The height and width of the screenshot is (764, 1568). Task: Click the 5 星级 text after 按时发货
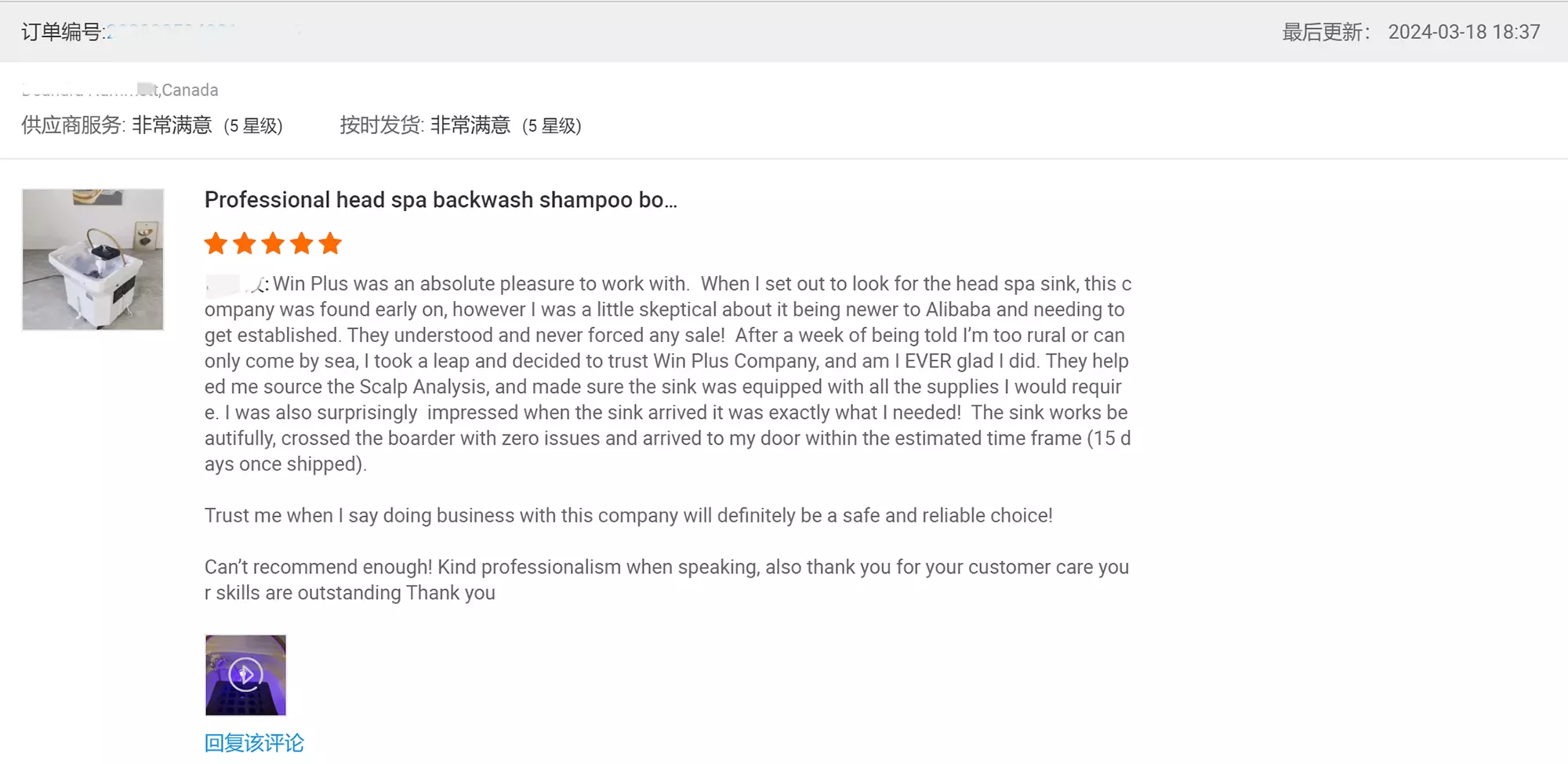(552, 126)
